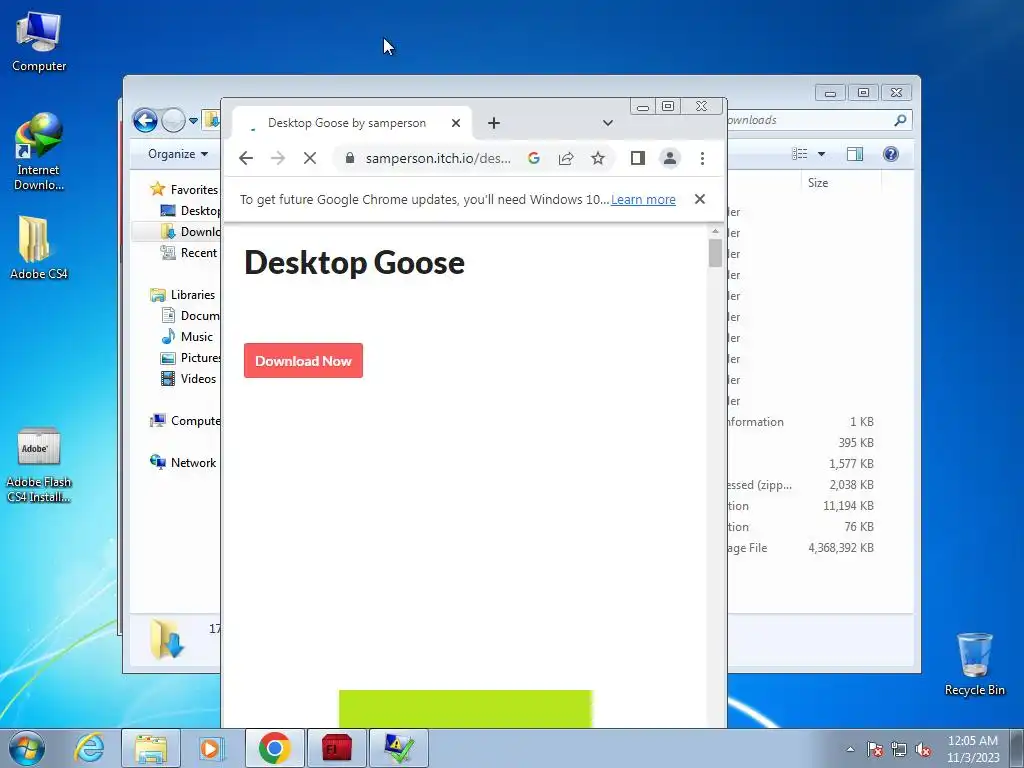The width and height of the screenshot is (1024, 768).
Task: Open the Explorer view options dropdown arrow
Action: tap(822, 154)
